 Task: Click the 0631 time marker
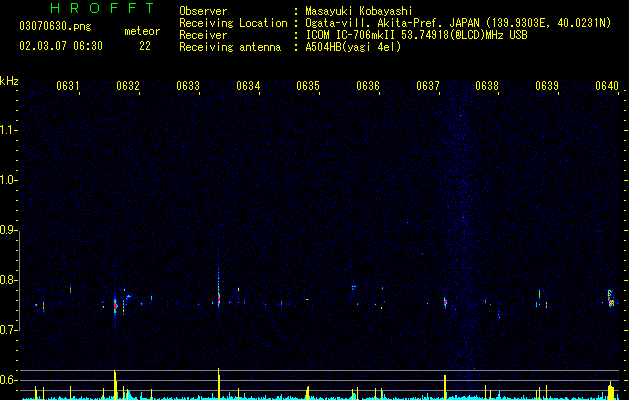pos(68,85)
